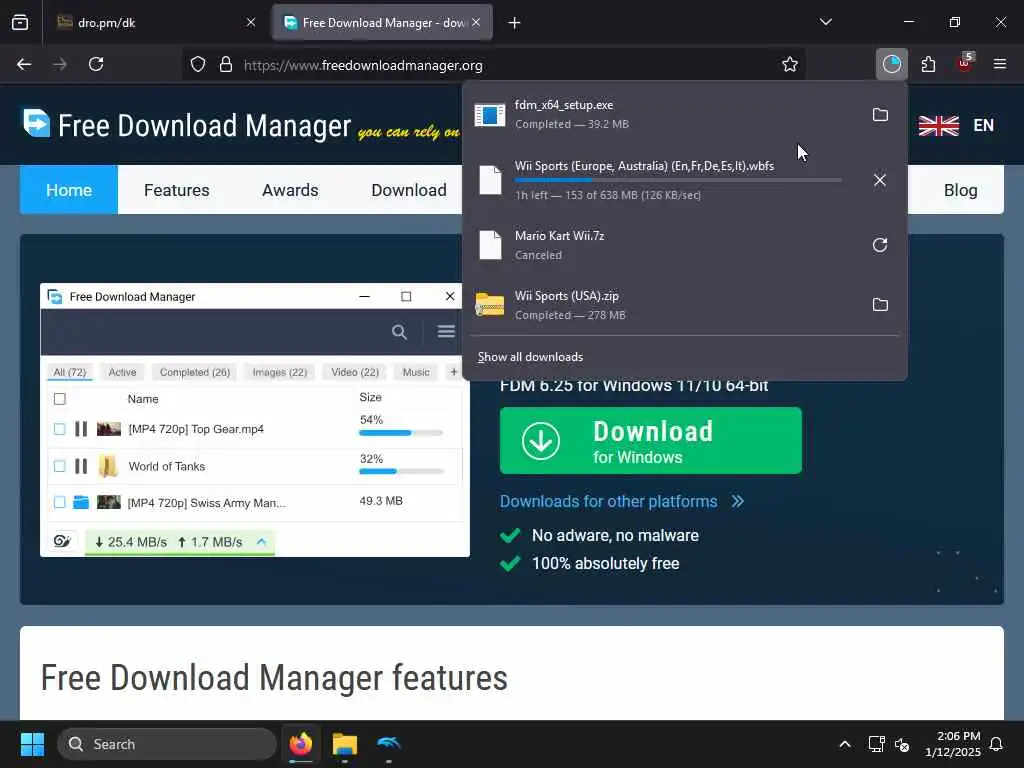Click the taskbar Search box
Viewport: 1024px width, 768px height.
(167, 744)
